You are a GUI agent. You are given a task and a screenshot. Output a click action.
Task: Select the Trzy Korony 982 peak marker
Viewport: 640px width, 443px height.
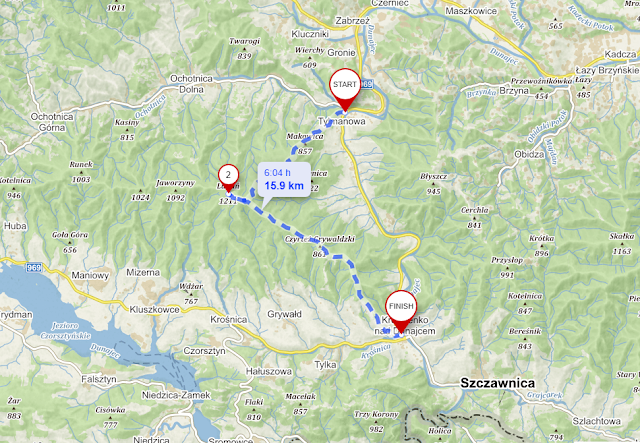[376, 422]
